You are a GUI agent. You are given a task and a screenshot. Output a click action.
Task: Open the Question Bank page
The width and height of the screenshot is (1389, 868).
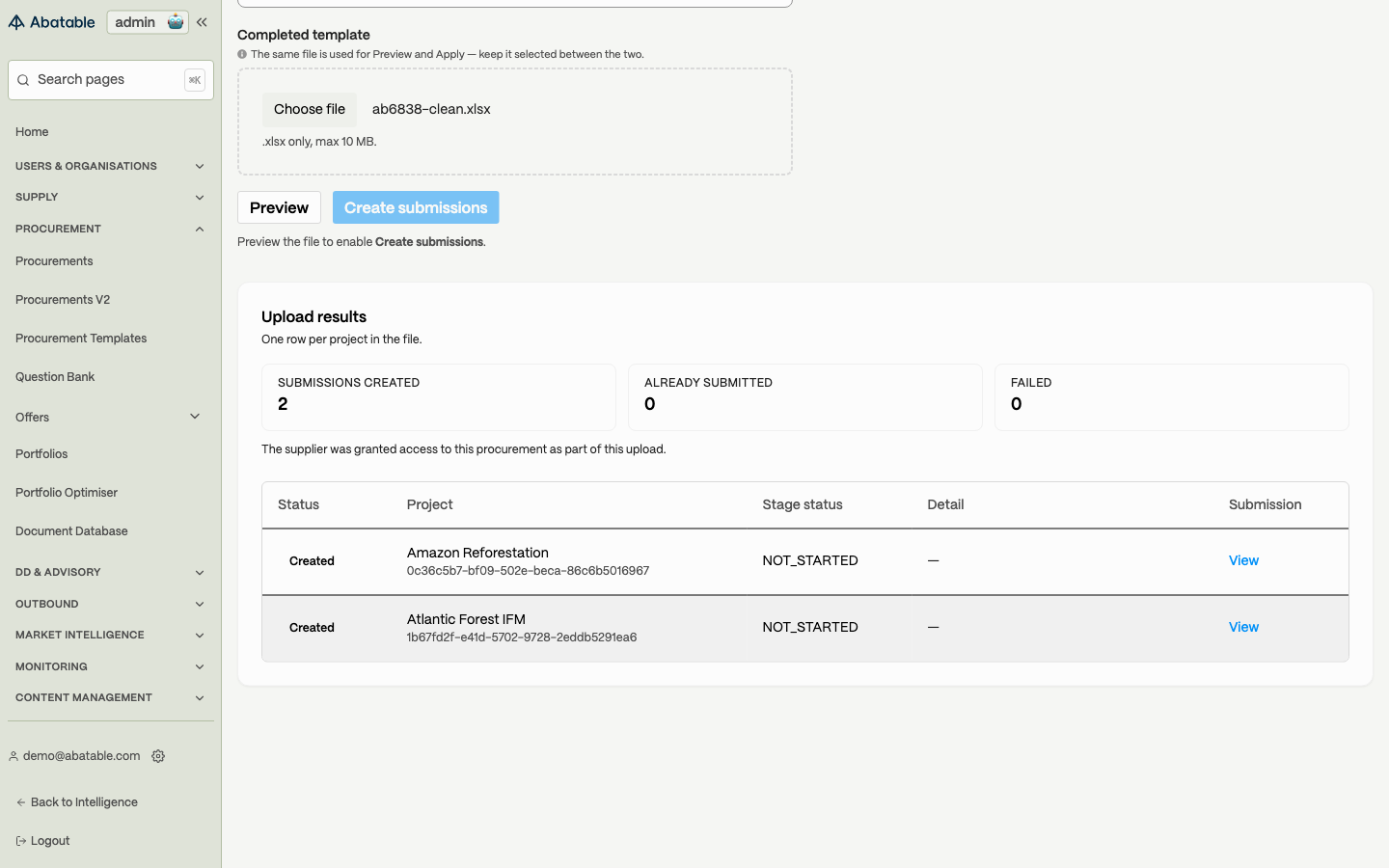[55, 377]
